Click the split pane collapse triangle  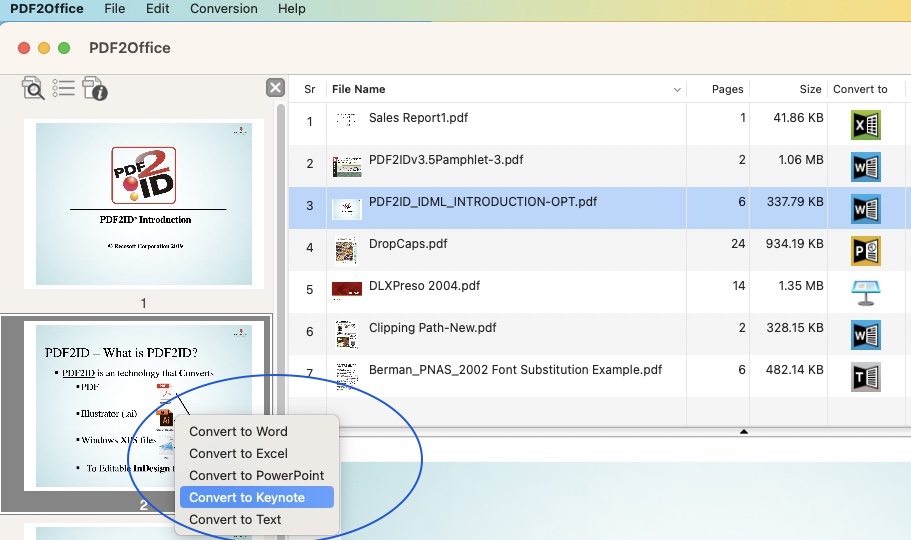743,431
